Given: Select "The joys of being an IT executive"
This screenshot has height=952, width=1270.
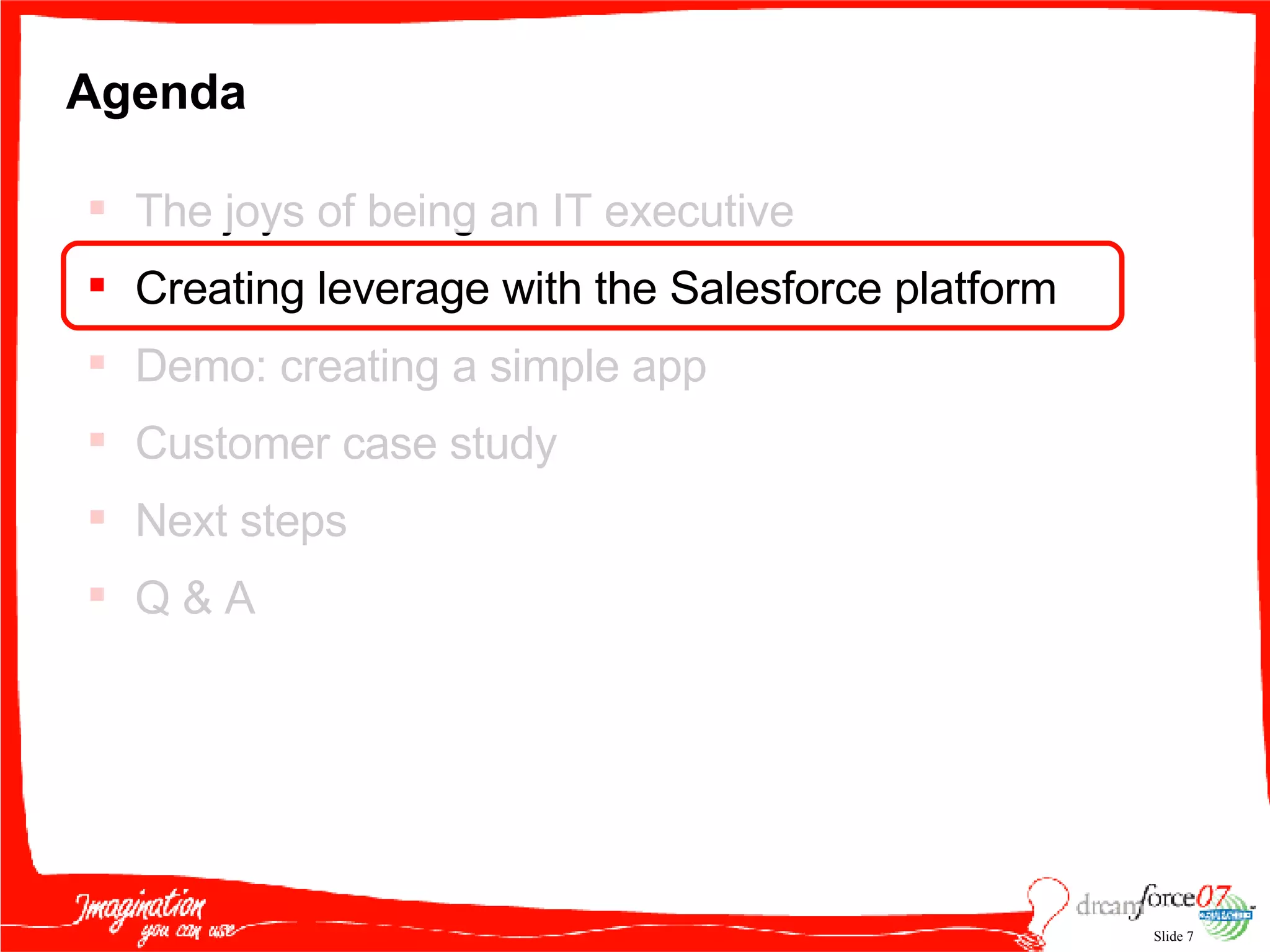Looking at the screenshot, I should (x=464, y=211).
